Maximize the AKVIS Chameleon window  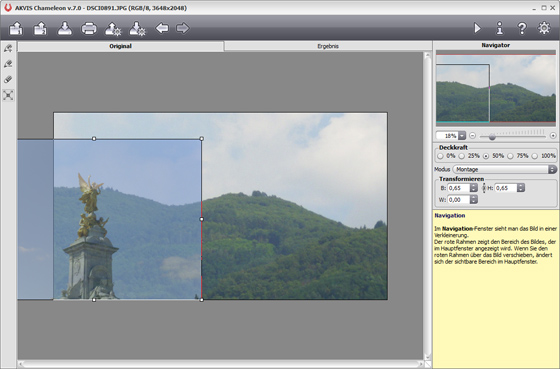click(x=544, y=8)
